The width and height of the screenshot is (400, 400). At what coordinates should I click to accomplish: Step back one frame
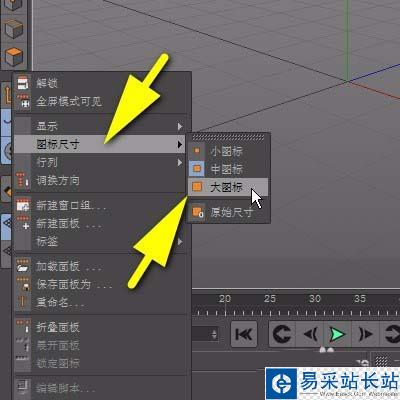[310, 334]
